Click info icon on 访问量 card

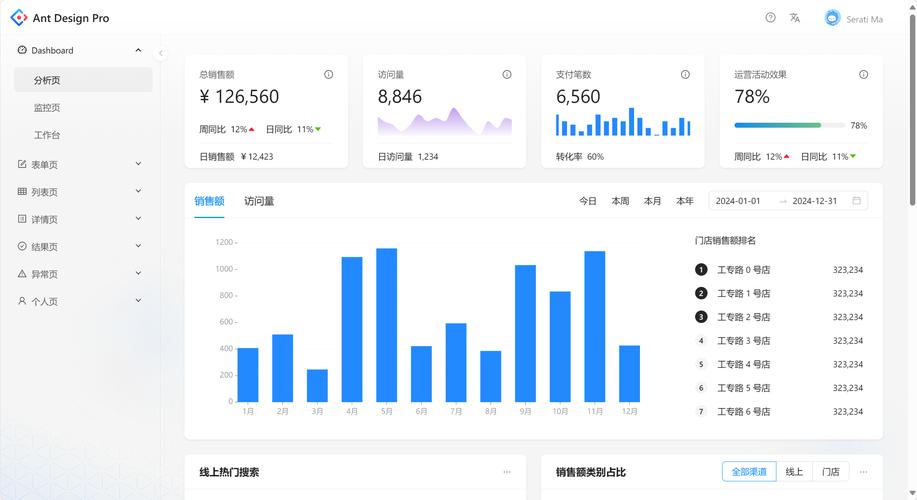click(x=507, y=75)
